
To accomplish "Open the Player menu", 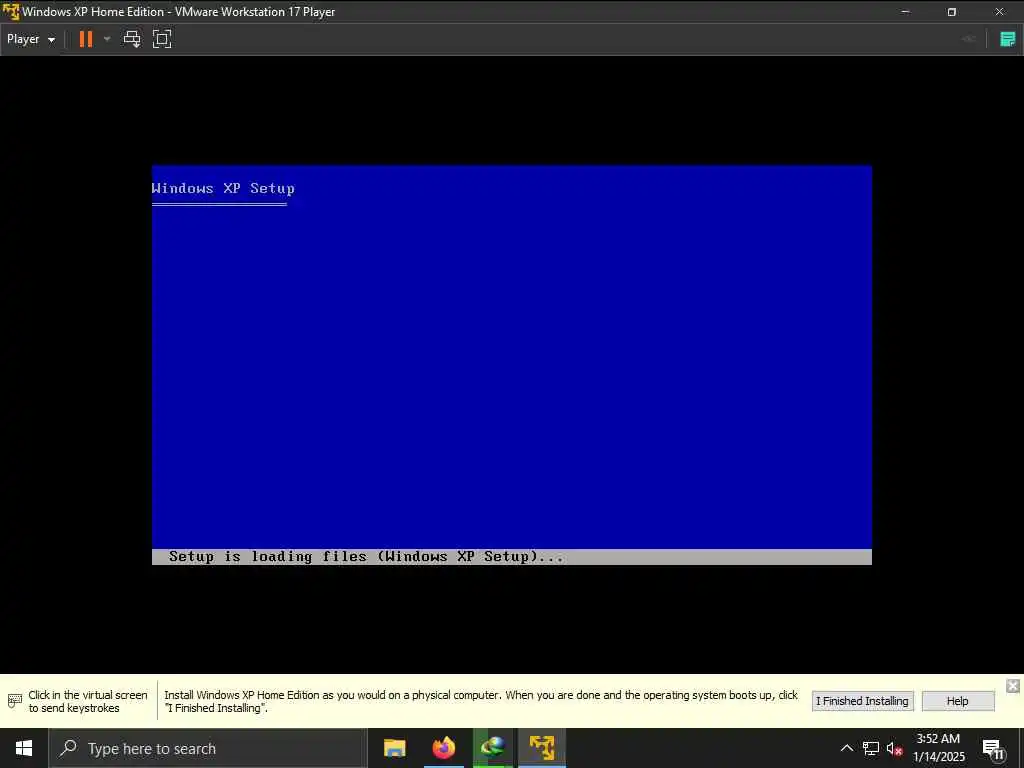I will tap(31, 39).
